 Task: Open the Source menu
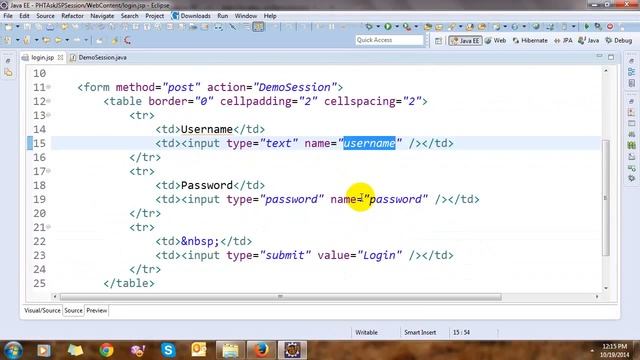point(45,16)
